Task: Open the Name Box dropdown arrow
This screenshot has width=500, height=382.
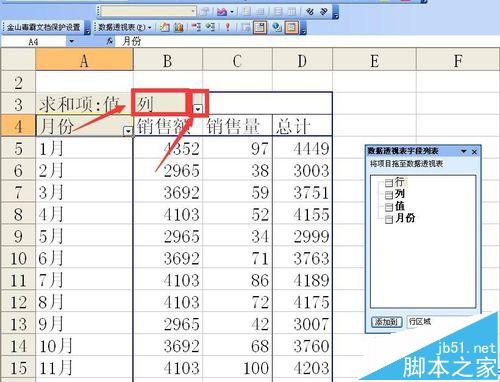Action: [x=71, y=42]
